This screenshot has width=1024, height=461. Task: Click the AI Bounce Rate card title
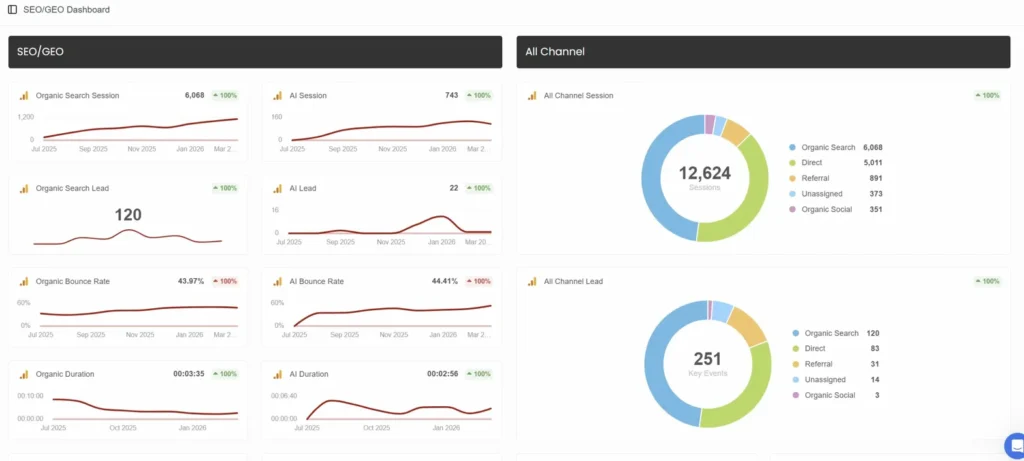tap(317, 281)
